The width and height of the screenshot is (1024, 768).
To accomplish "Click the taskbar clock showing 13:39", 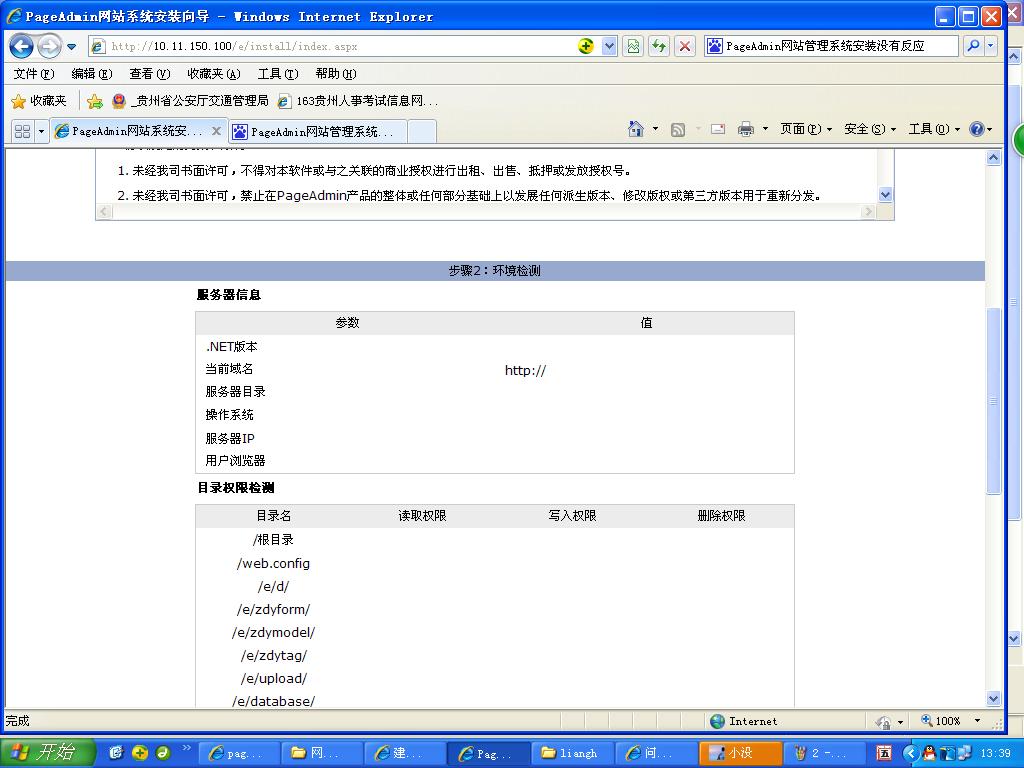I will pos(995,753).
